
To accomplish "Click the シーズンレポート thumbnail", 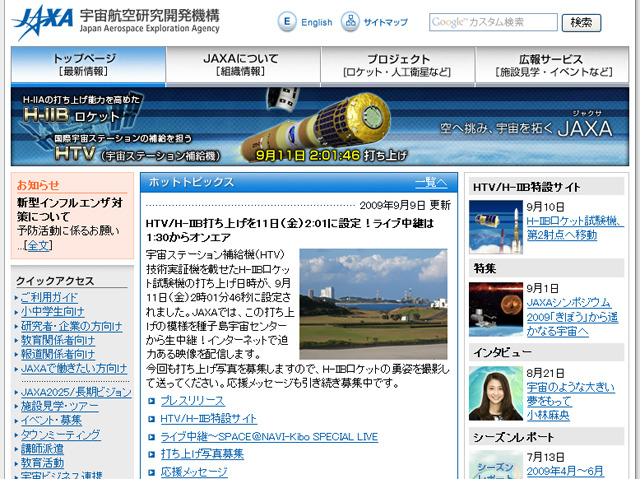I will [496, 465].
